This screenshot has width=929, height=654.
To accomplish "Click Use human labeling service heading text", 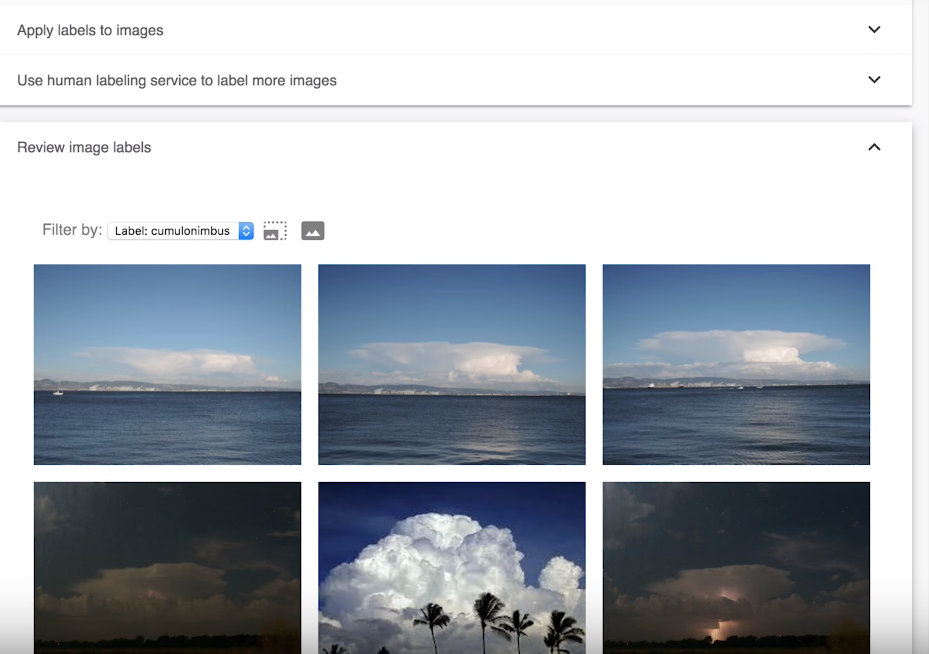I will point(177,80).
